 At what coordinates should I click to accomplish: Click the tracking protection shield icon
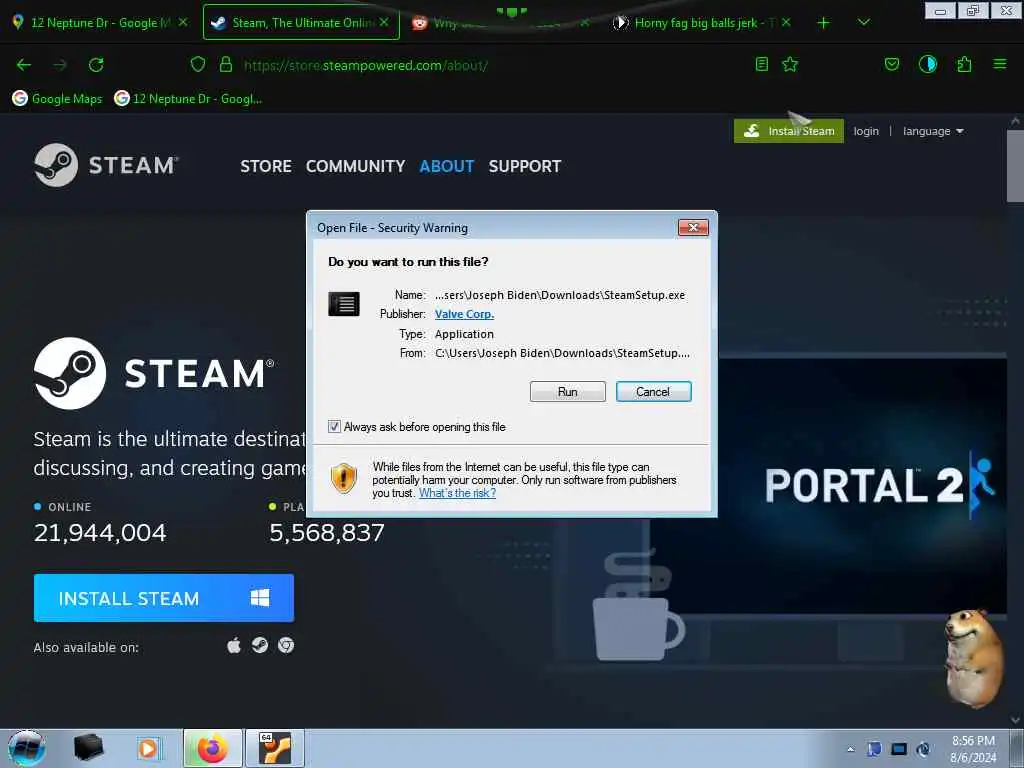tap(198, 64)
